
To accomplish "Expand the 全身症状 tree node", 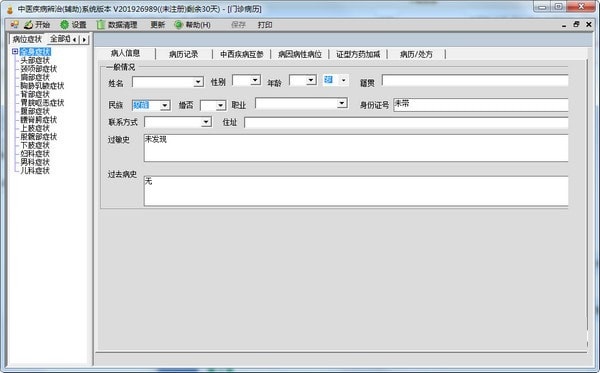I will click(15, 51).
